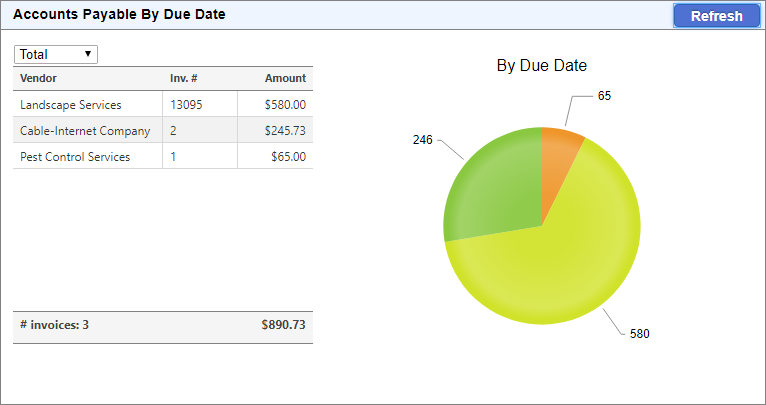Click the 246 pie chart label
The height and width of the screenshot is (405, 766).
click(x=422, y=140)
